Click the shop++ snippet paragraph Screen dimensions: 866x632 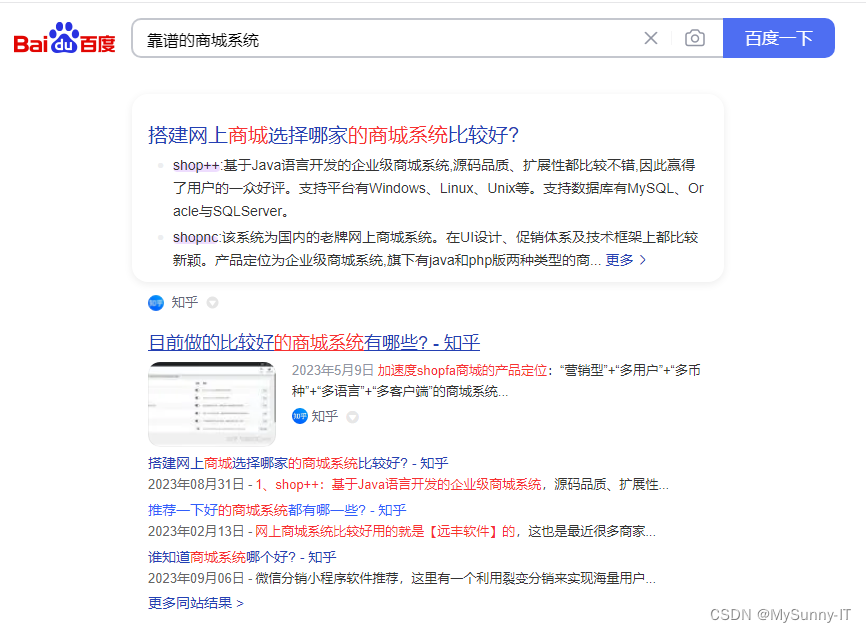(x=438, y=188)
